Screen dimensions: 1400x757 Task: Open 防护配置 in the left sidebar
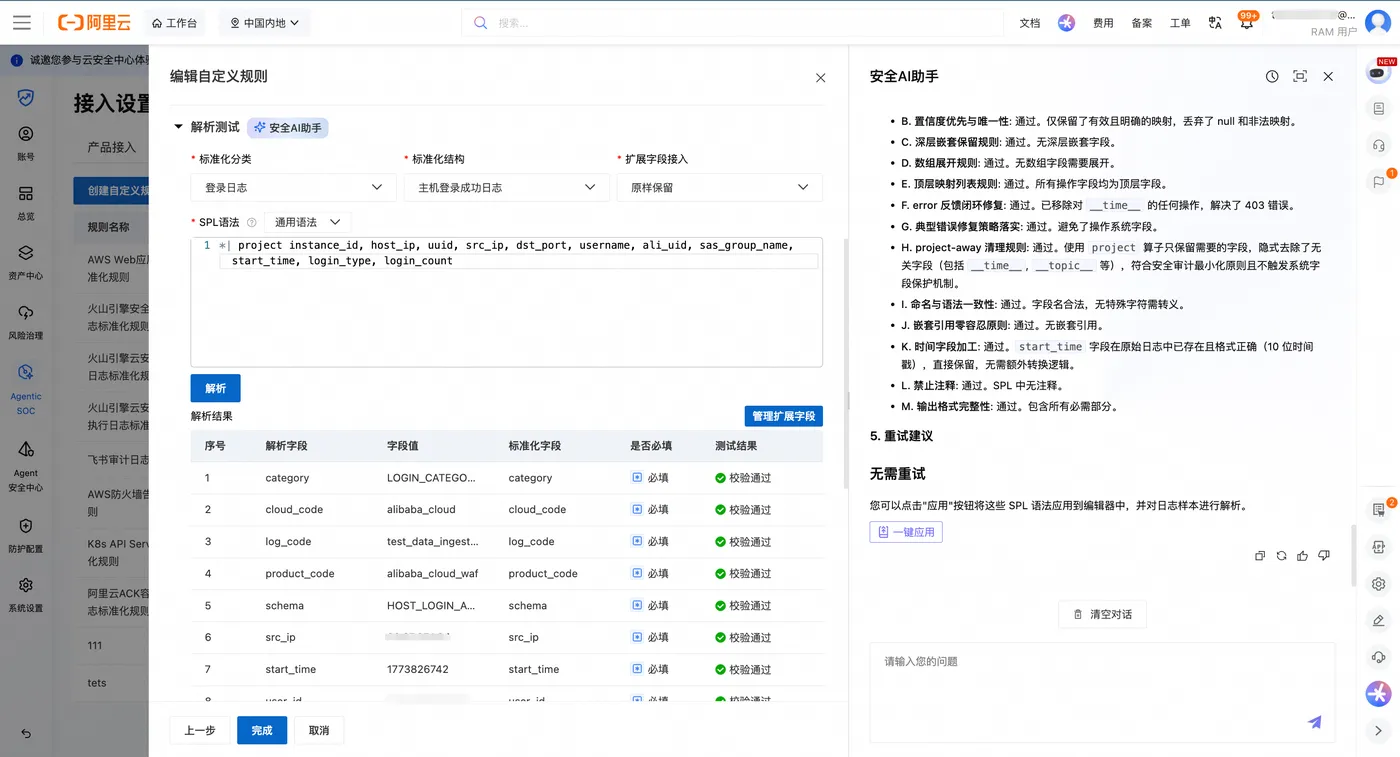coord(26,535)
